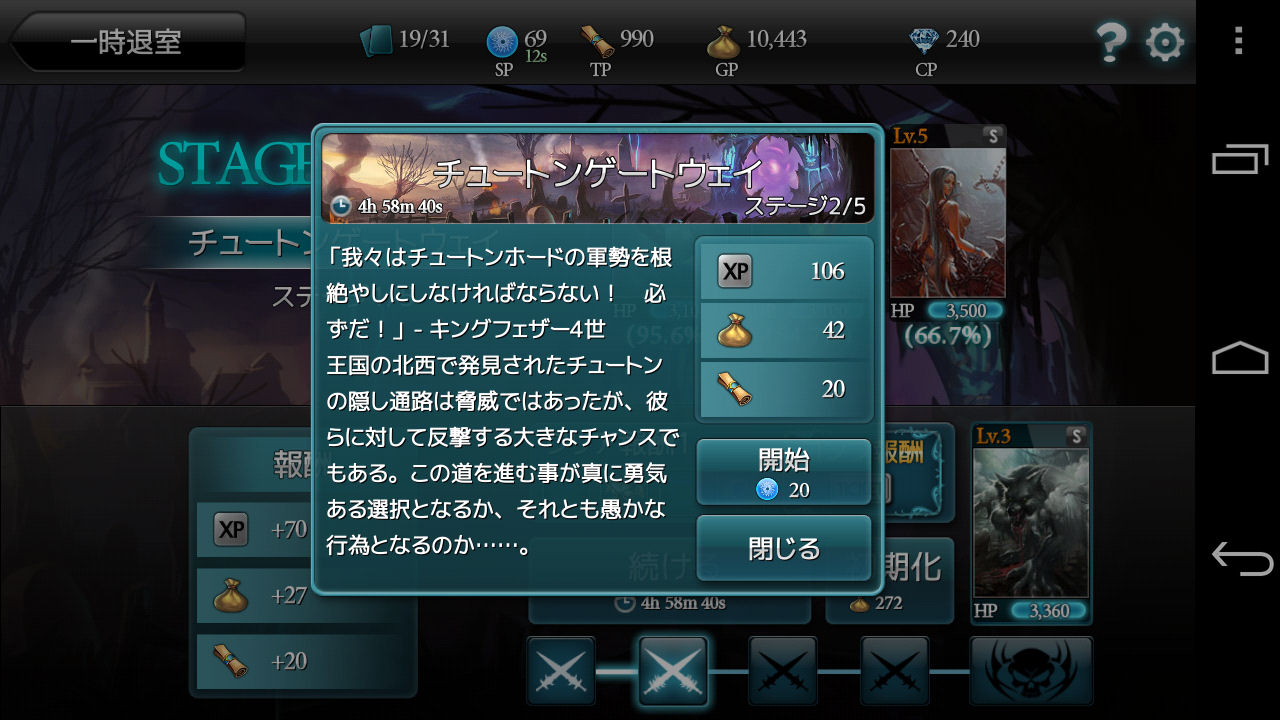This screenshot has width=1280, height=720.
Task: Click the 開始 start button
Action: [x=784, y=473]
